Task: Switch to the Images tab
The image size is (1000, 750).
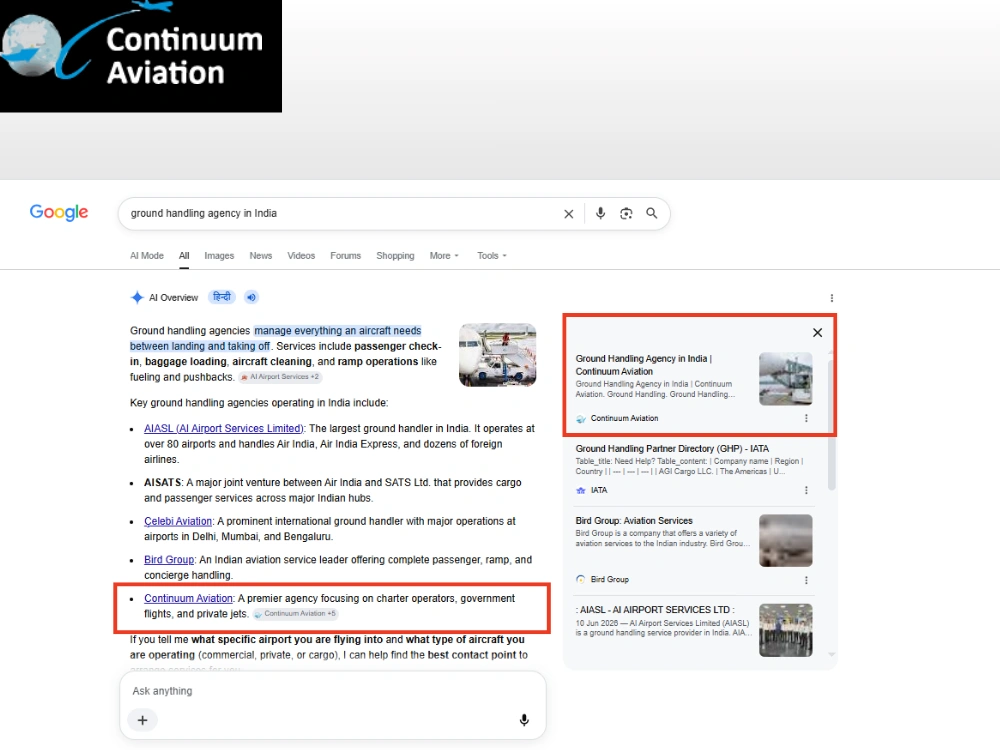Action: click(219, 256)
